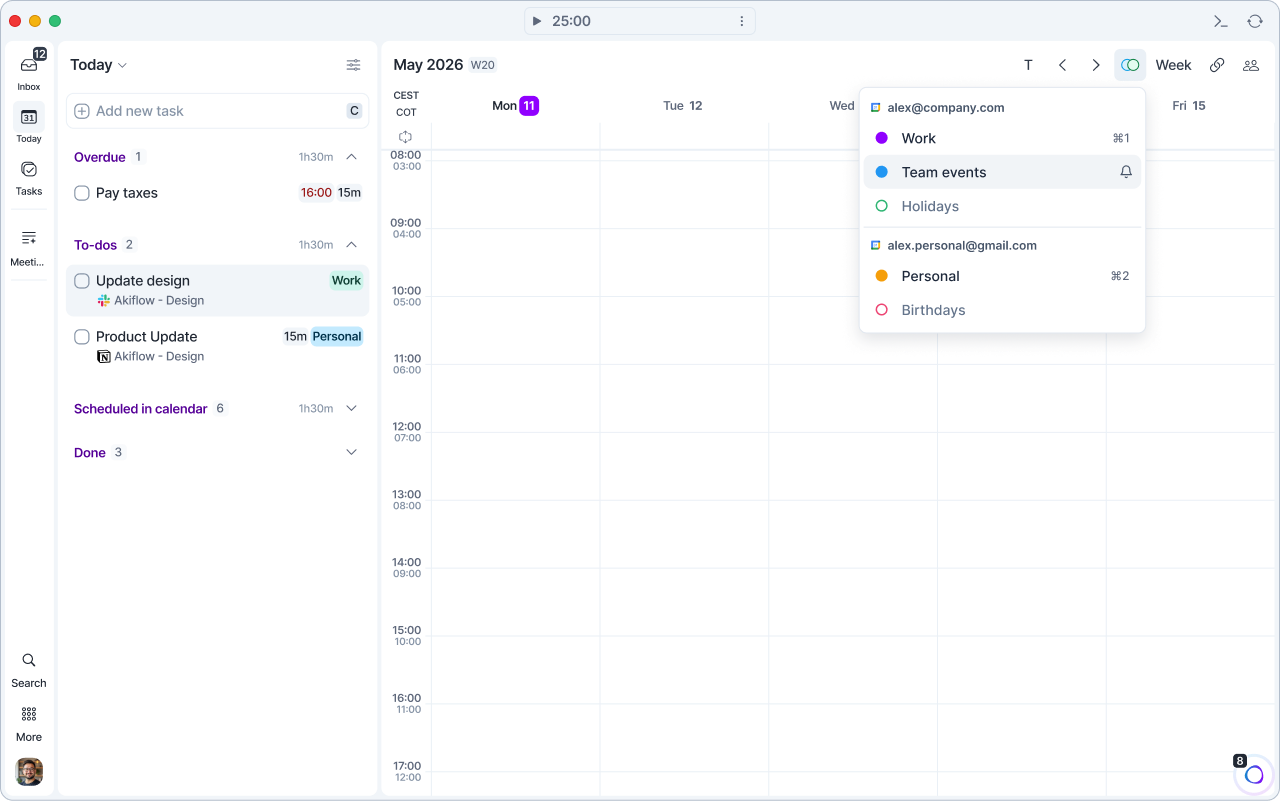The height and width of the screenshot is (801, 1280).
Task: Open the command bar terminal icon
Action: [1220, 21]
